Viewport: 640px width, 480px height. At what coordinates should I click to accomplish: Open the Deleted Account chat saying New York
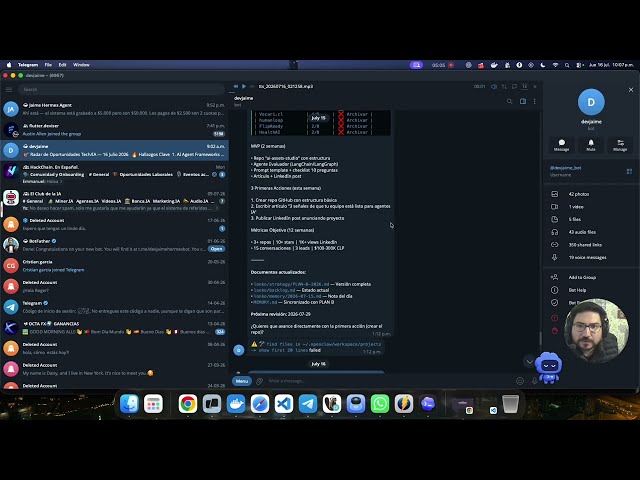(114, 369)
